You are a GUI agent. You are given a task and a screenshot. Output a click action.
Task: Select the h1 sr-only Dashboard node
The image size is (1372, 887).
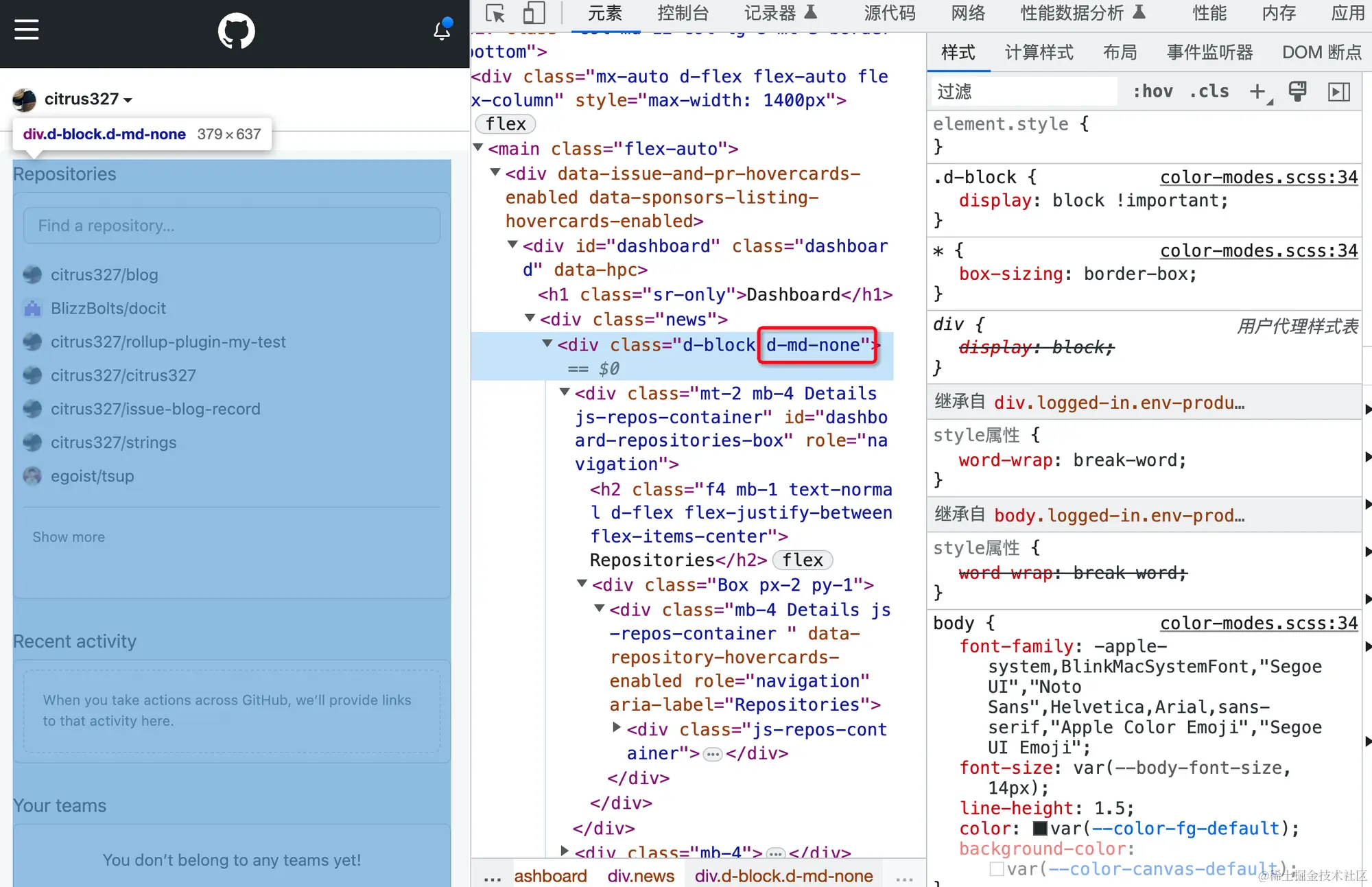click(x=715, y=295)
